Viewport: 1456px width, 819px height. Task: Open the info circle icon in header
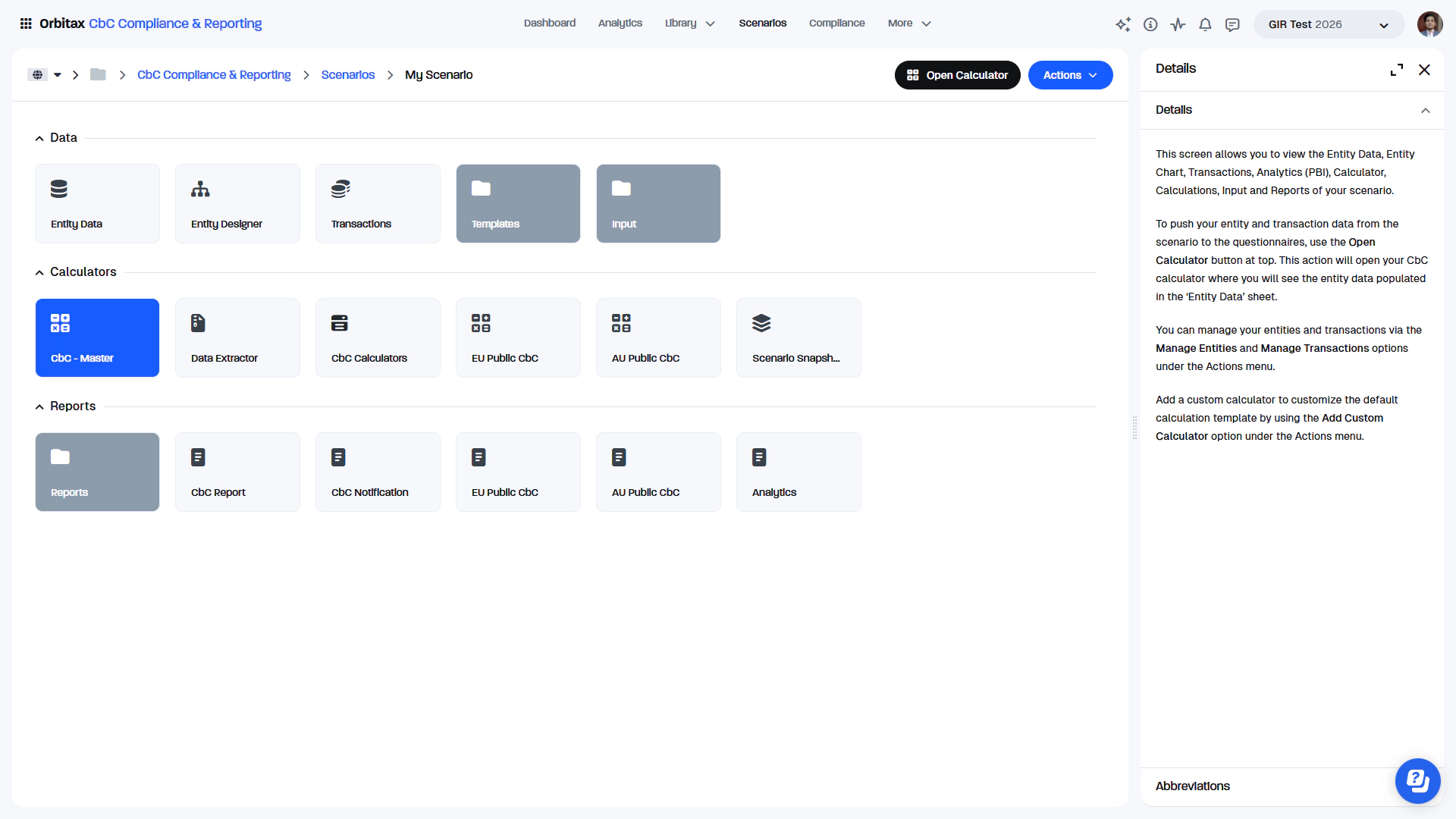pyautogui.click(x=1150, y=24)
